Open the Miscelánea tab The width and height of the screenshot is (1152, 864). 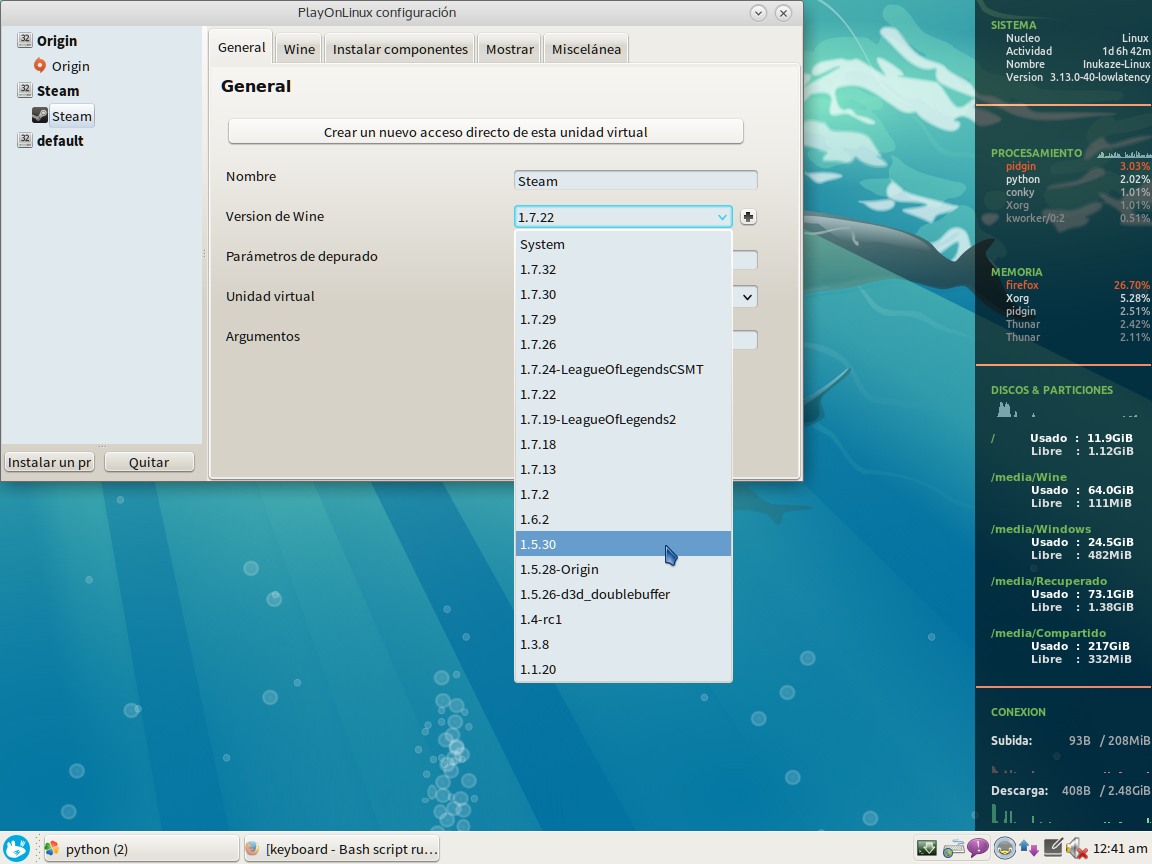[x=586, y=49]
